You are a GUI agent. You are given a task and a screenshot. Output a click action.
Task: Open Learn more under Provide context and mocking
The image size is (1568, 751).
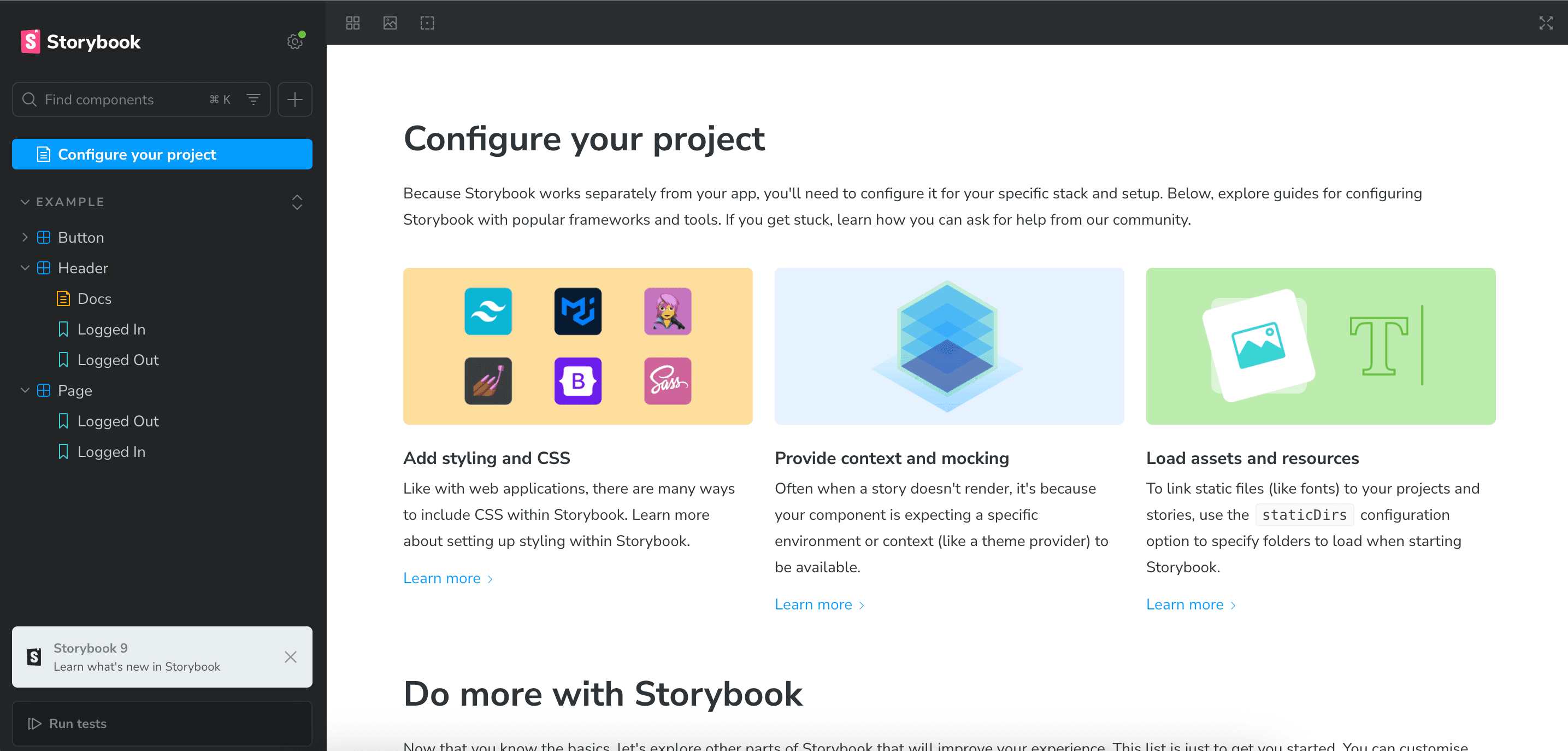[x=820, y=604]
